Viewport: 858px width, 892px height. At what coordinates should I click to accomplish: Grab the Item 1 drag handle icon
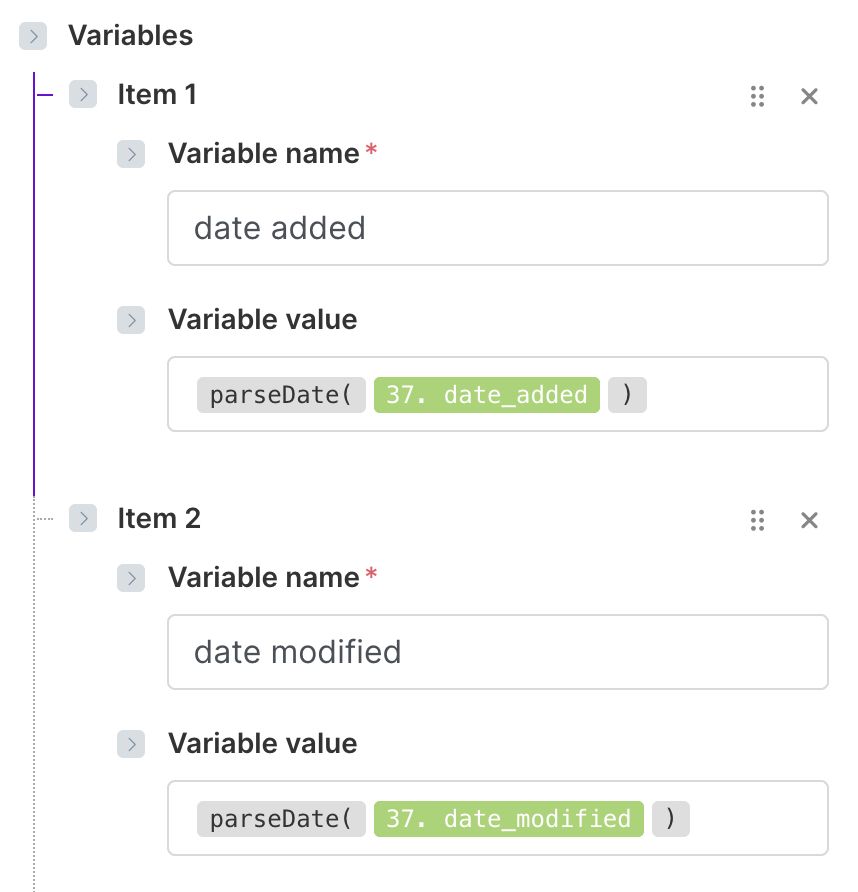(757, 96)
